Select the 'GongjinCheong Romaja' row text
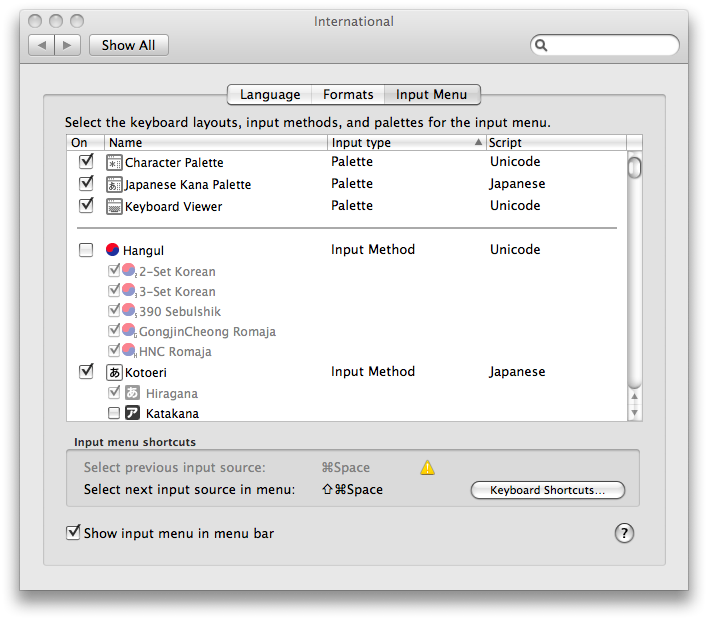This screenshot has width=708, height=620. (207, 331)
